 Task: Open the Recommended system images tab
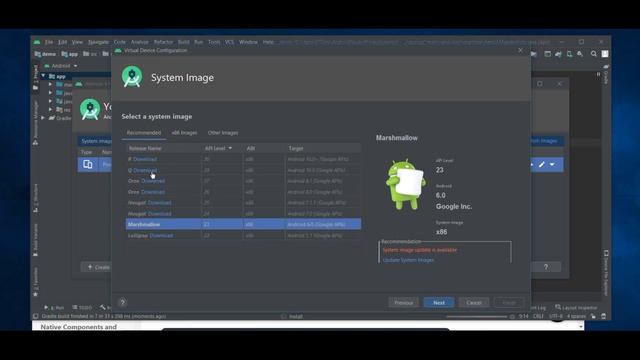[144, 133]
